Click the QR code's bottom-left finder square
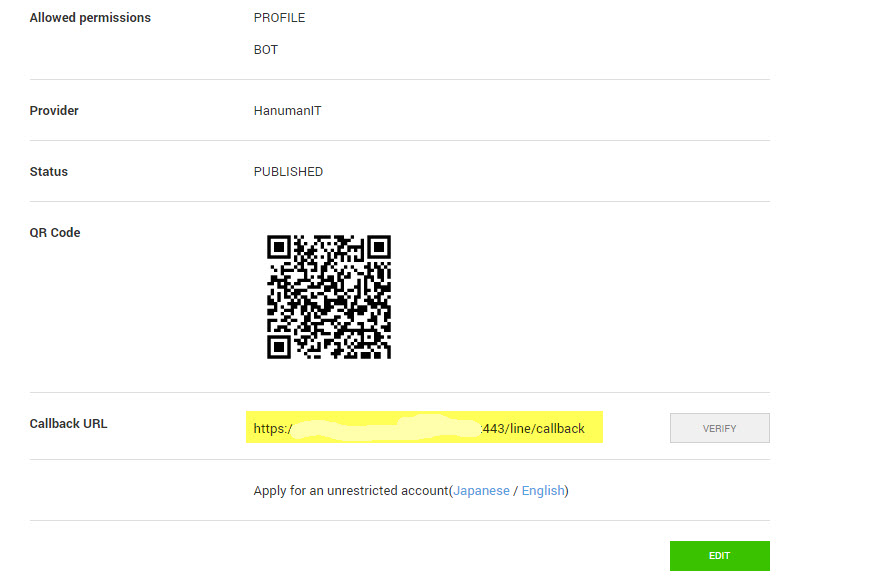Image resolution: width=885 pixels, height=586 pixels. click(x=279, y=347)
